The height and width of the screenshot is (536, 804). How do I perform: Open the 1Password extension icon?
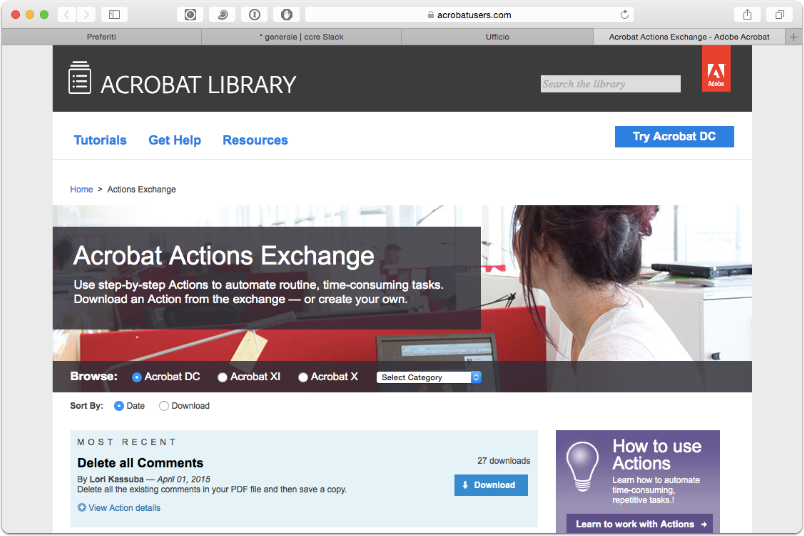click(x=254, y=15)
